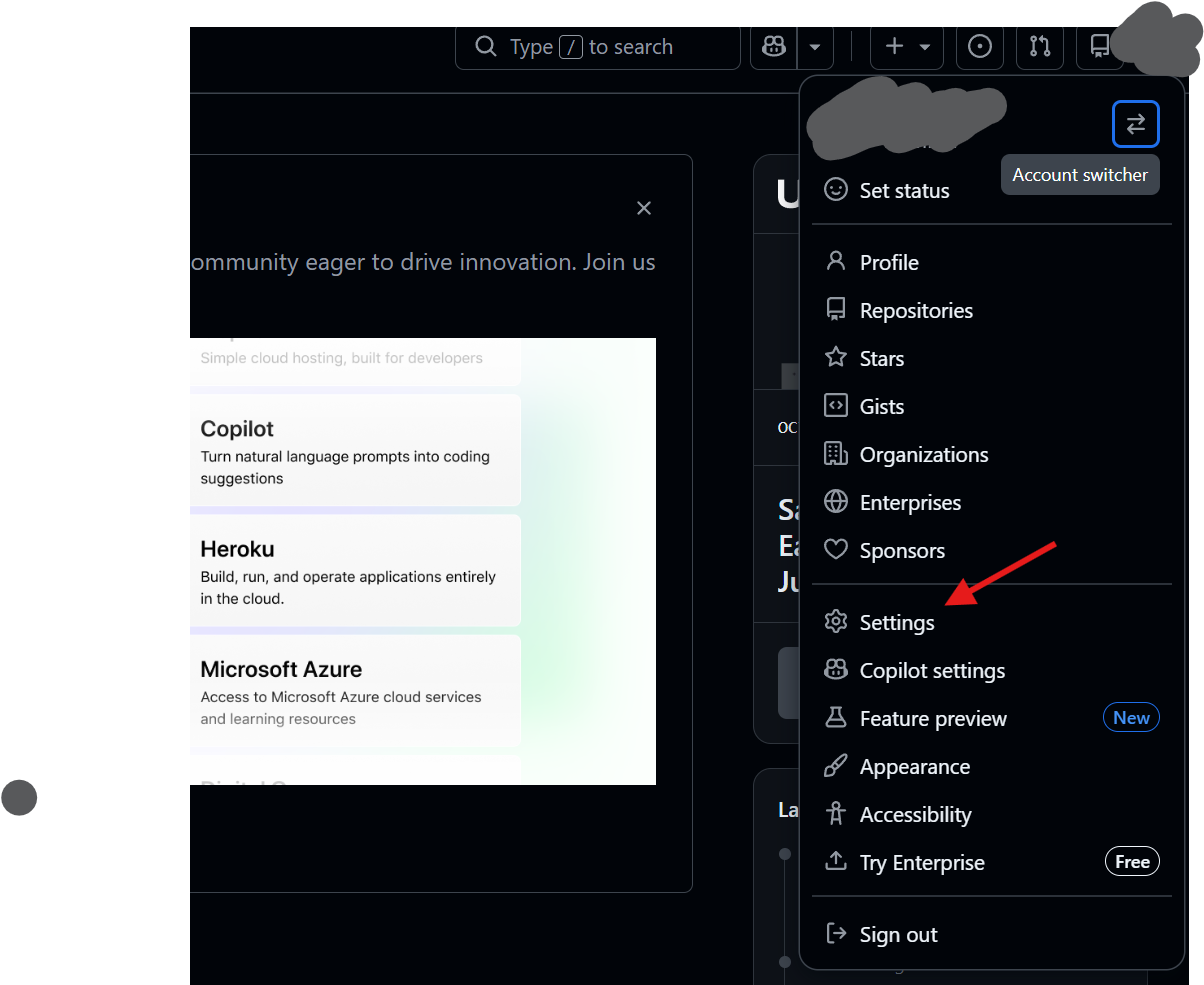Select Set status menu entry

pos(991,190)
